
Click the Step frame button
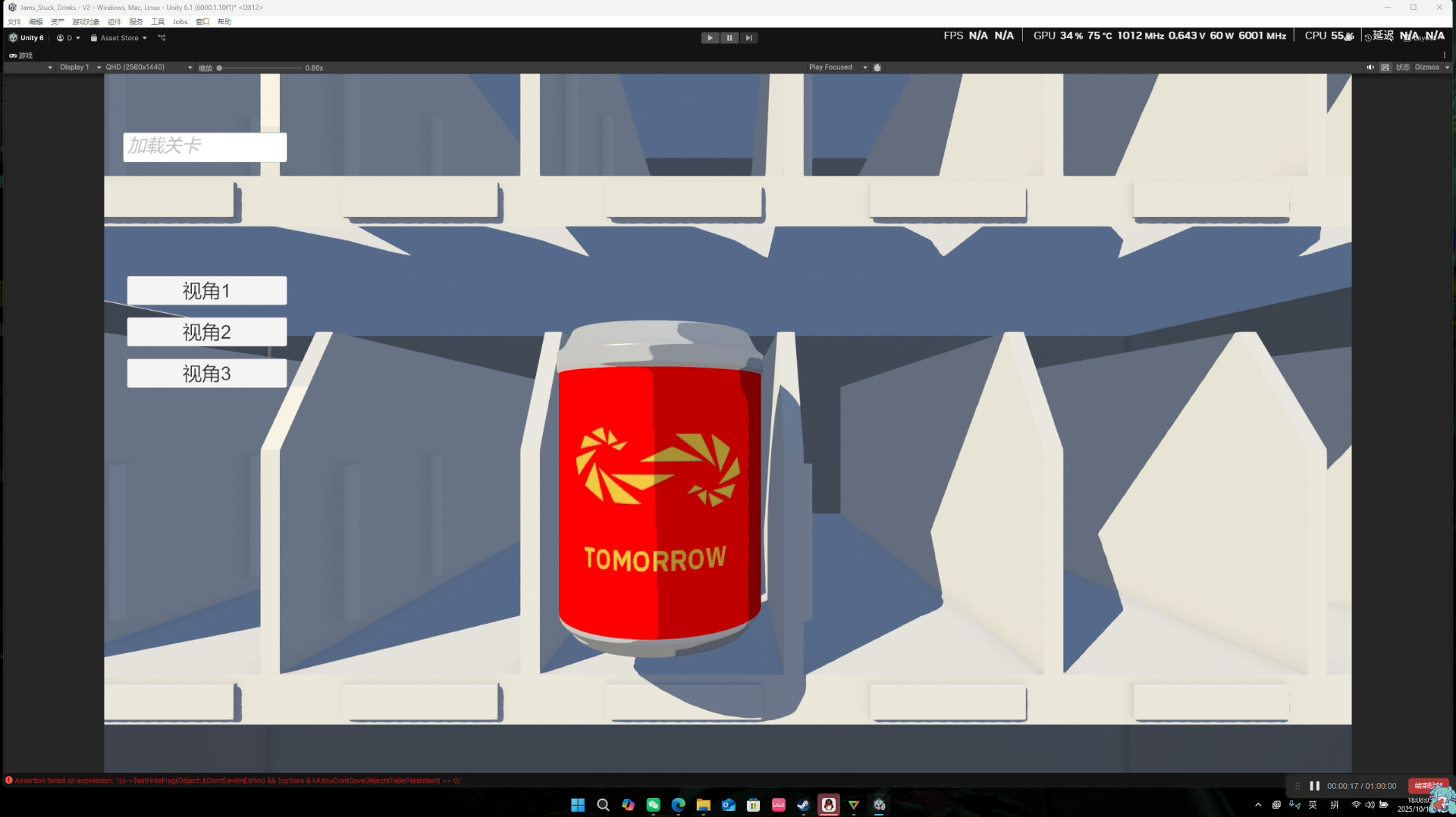[x=748, y=38]
